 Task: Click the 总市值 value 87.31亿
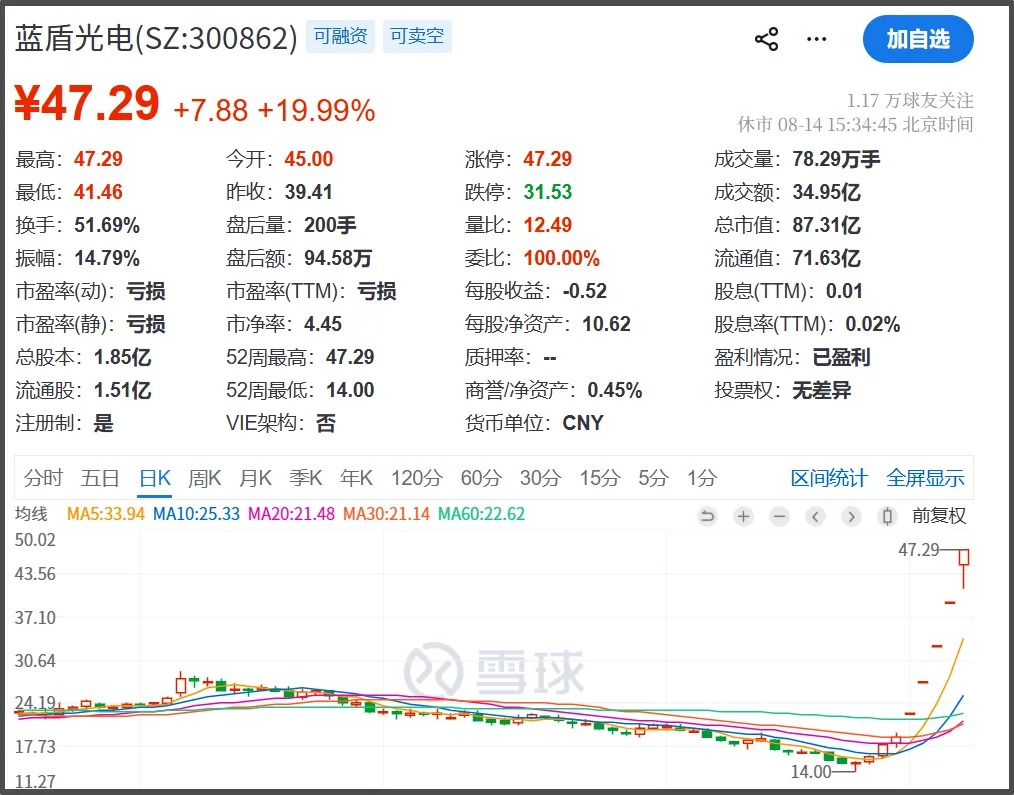[826, 225]
